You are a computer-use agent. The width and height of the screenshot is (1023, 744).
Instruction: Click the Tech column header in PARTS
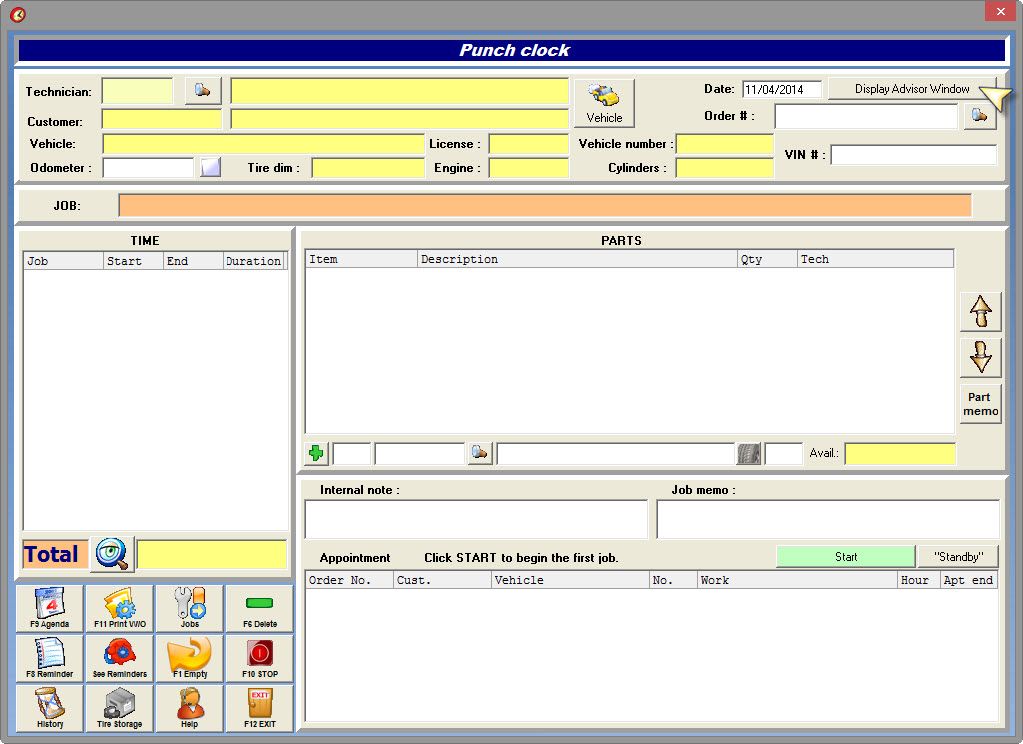click(876, 259)
